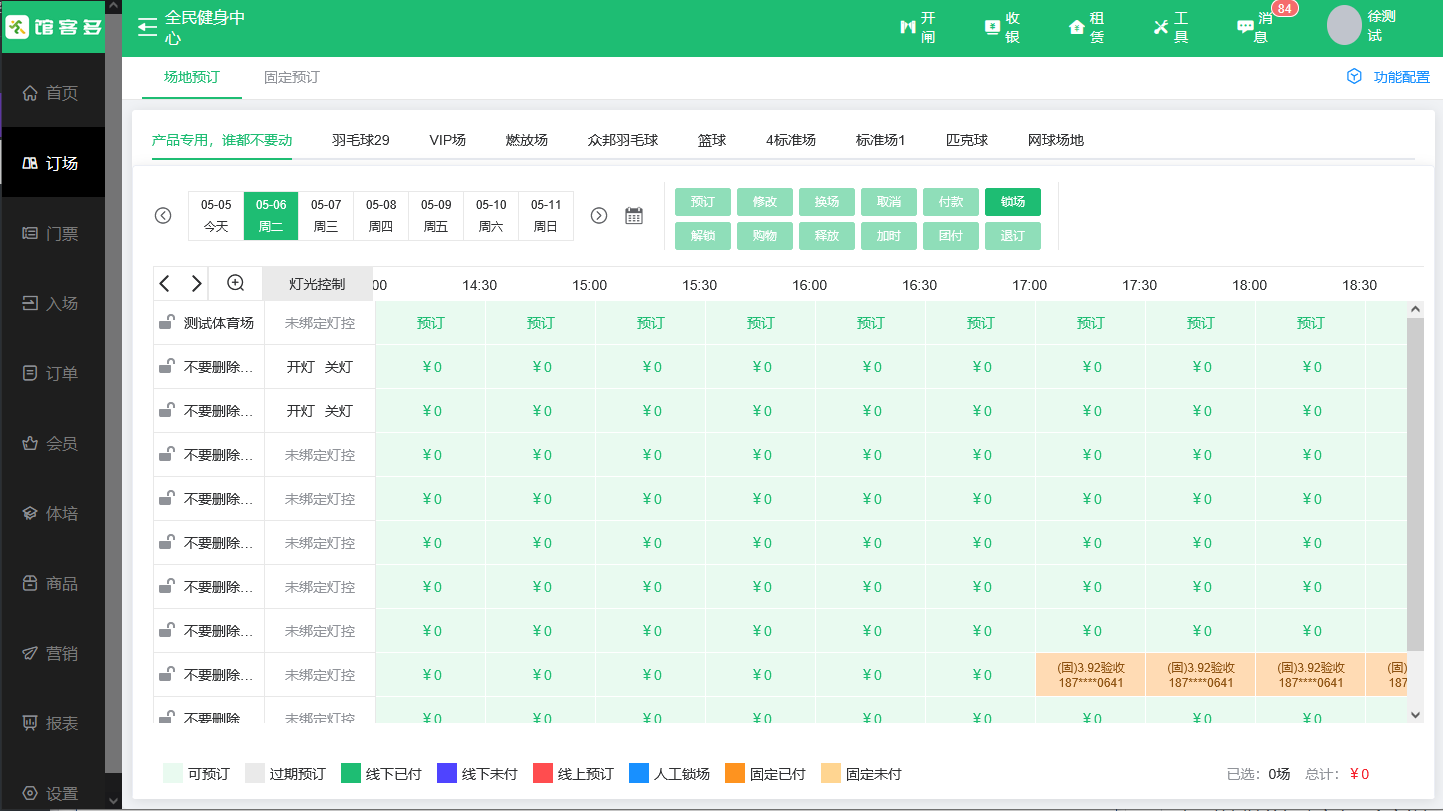Move timeline to later hours with right chevron
The width and height of the screenshot is (1443, 811).
click(196, 284)
